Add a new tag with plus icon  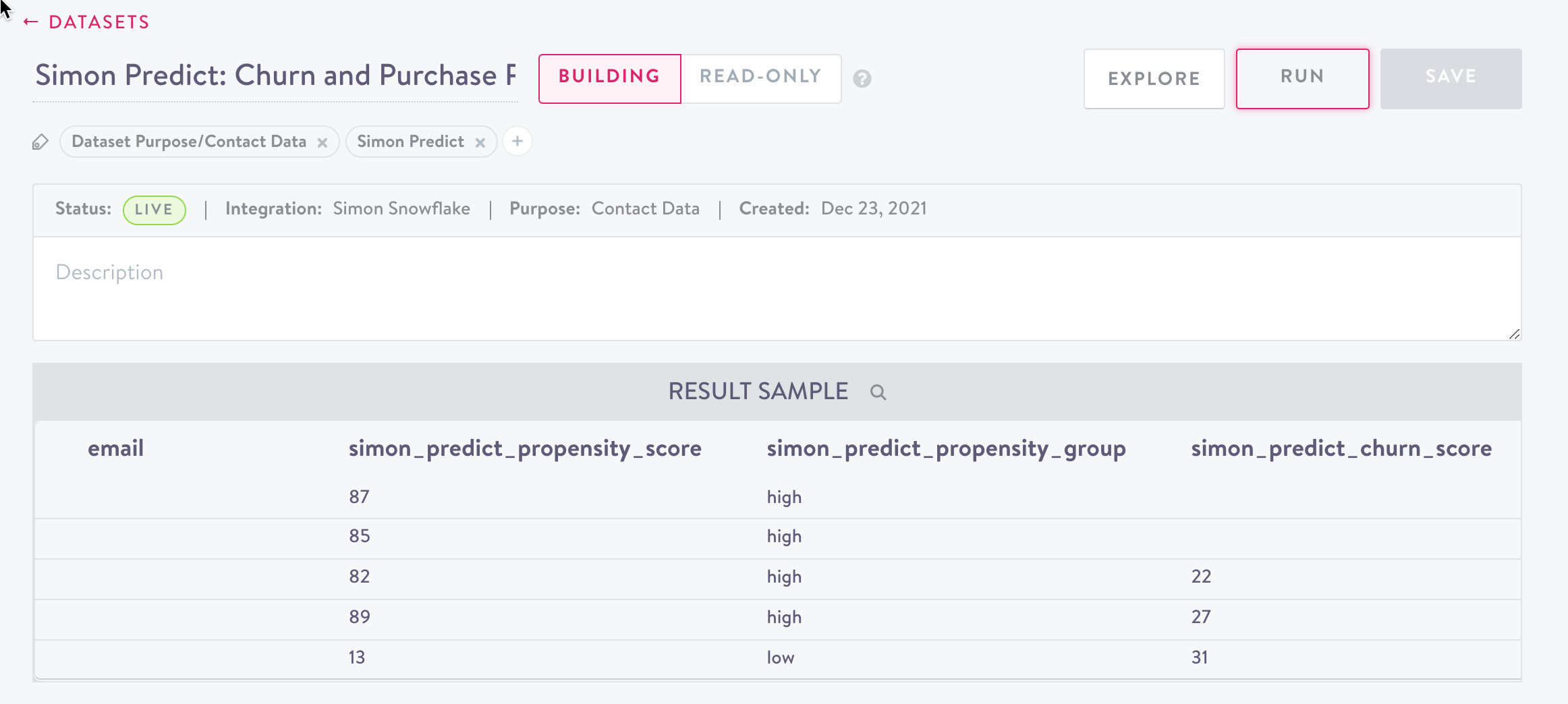(x=517, y=142)
